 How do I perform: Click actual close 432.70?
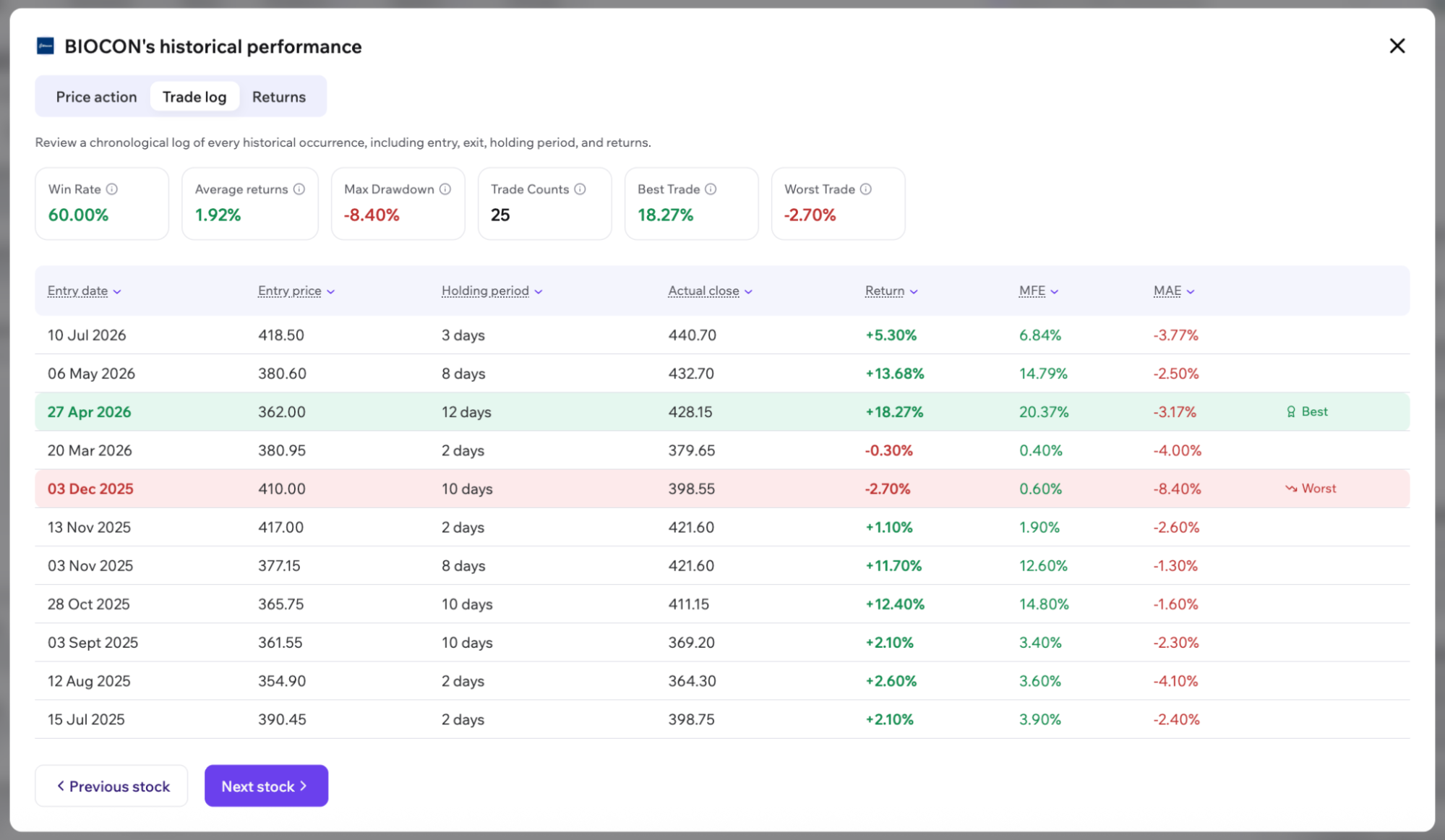[691, 374]
